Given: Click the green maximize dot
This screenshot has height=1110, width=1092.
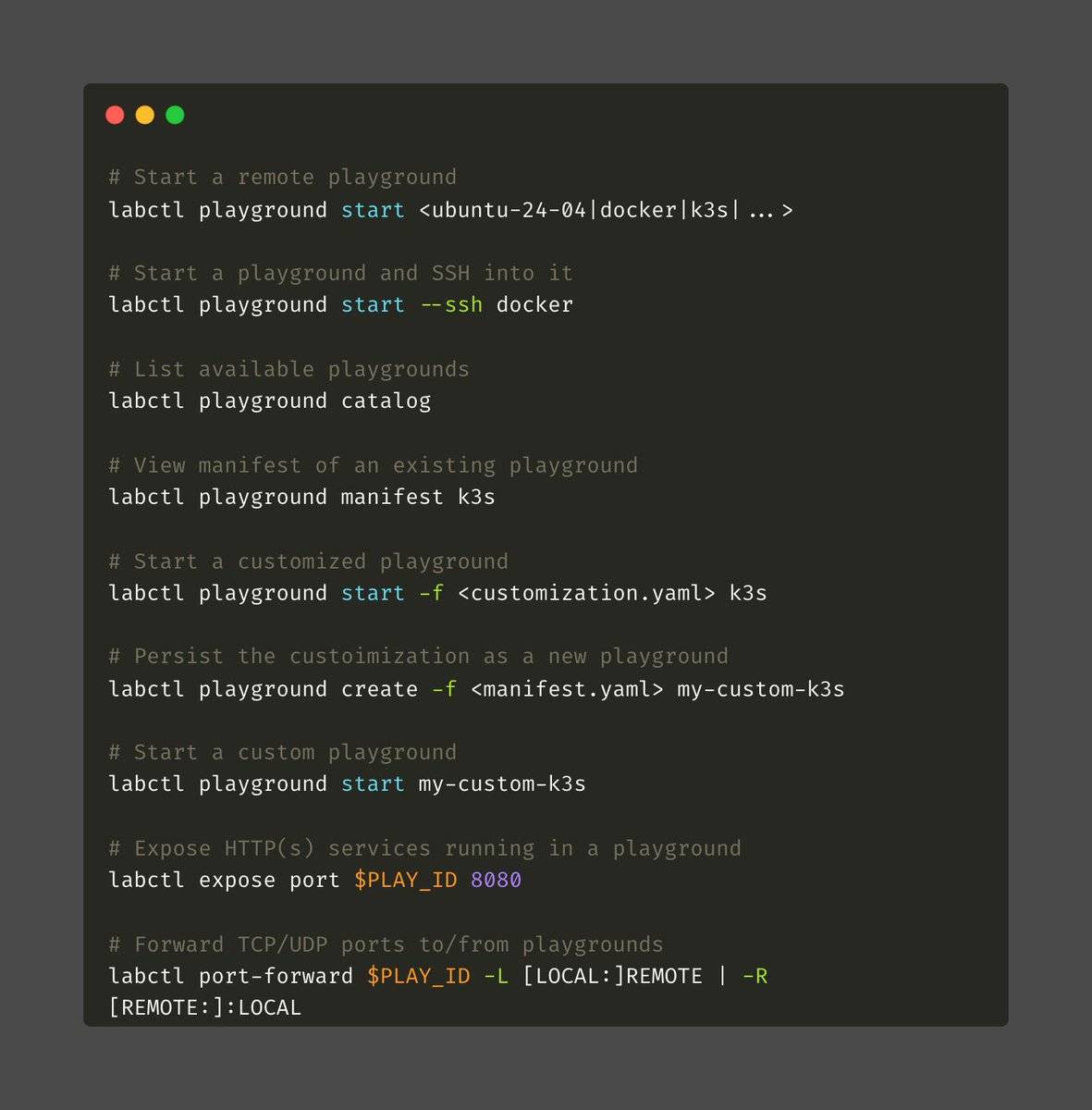Looking at the screenshot, I should (175, 115).
